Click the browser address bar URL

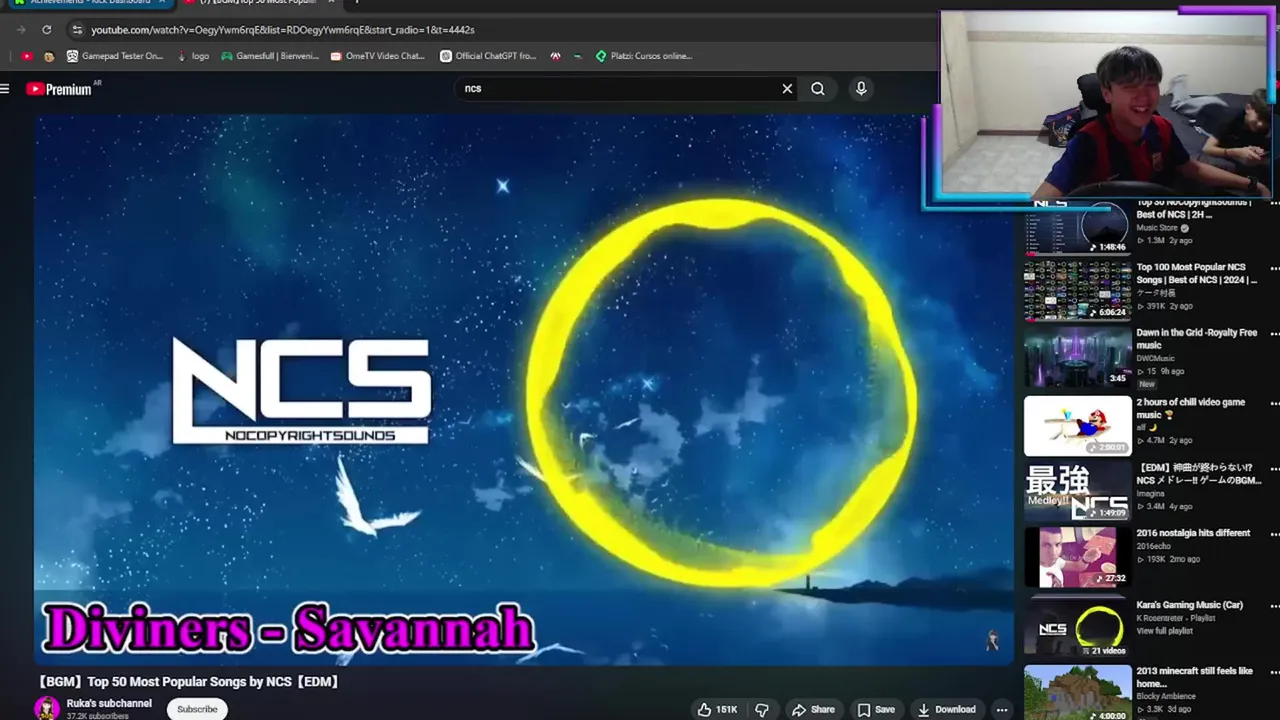tap(283, 30)
